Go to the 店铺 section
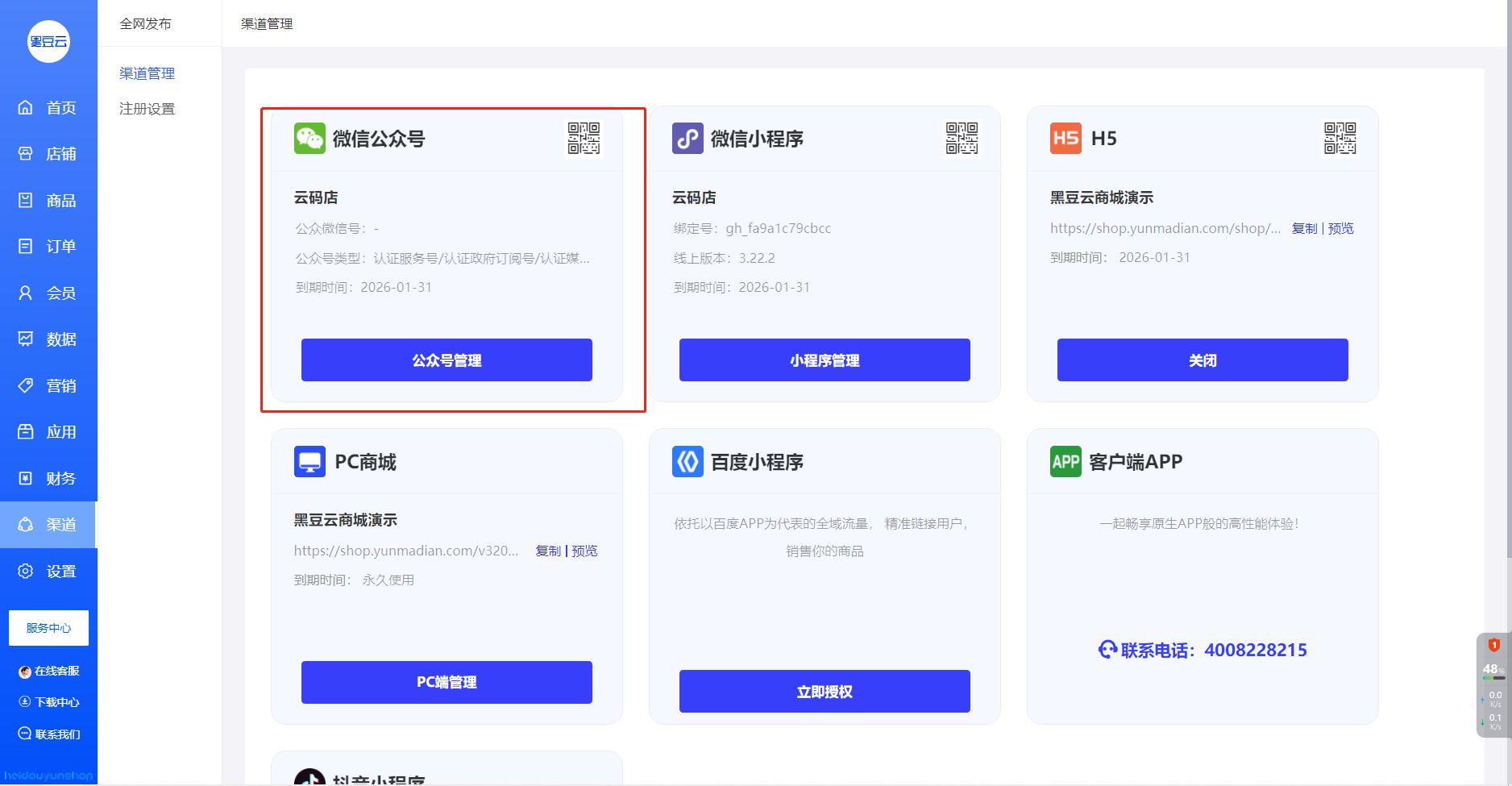The width and height of the screenshot is (1512, 786). pos(48,153)
